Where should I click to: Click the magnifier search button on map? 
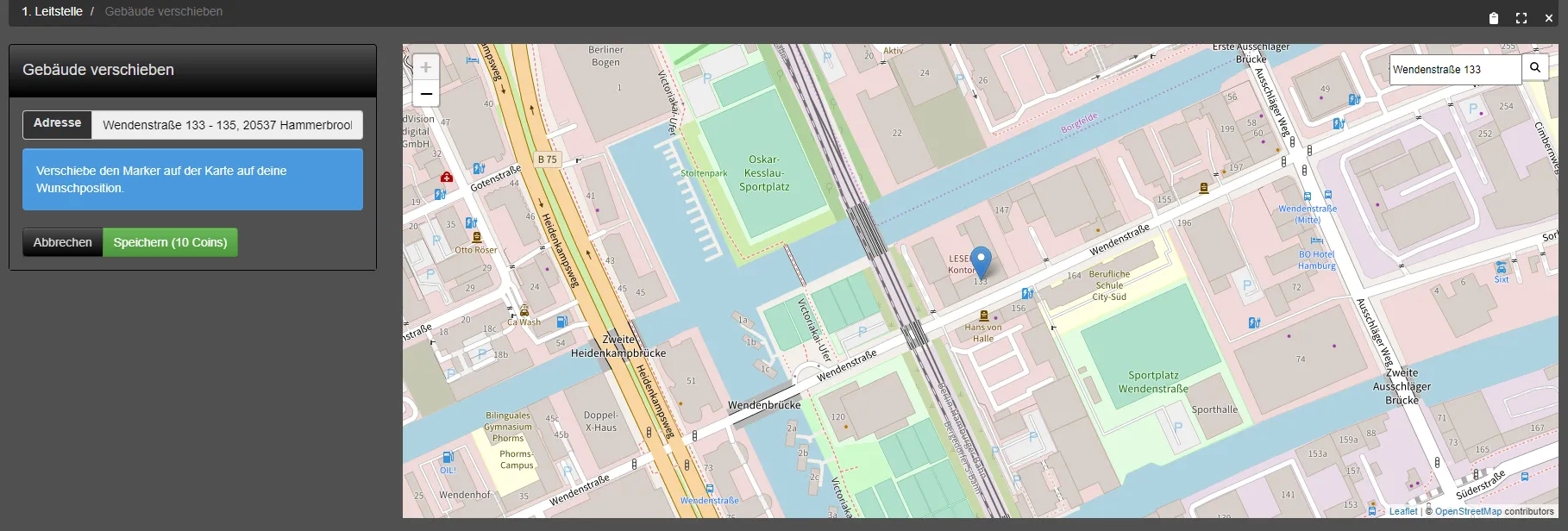[x=1535, y=68]
